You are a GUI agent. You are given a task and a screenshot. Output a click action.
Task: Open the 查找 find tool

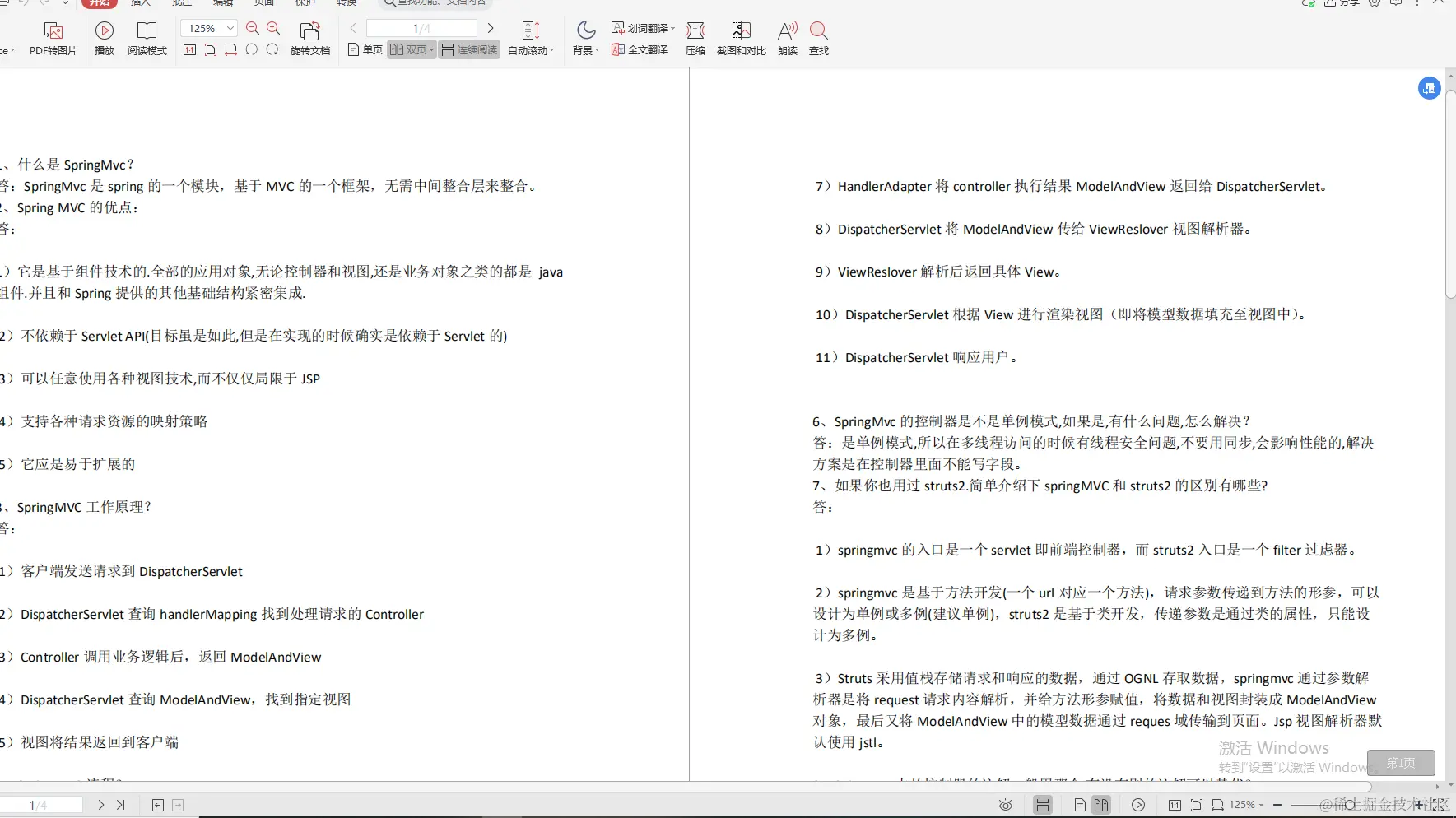pos(818,37)
